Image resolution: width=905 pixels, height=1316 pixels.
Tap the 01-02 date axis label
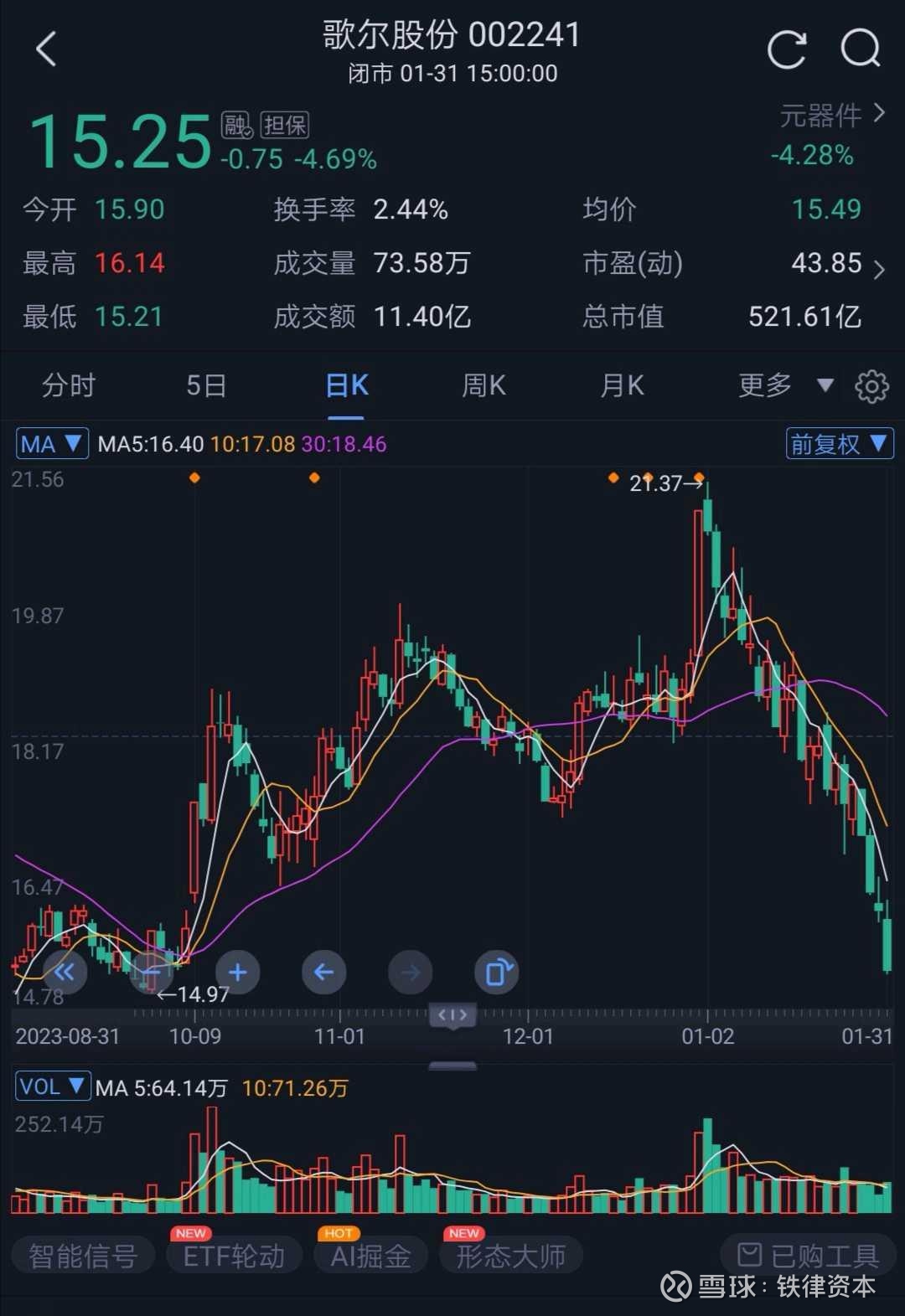(x=707, y=1036)
